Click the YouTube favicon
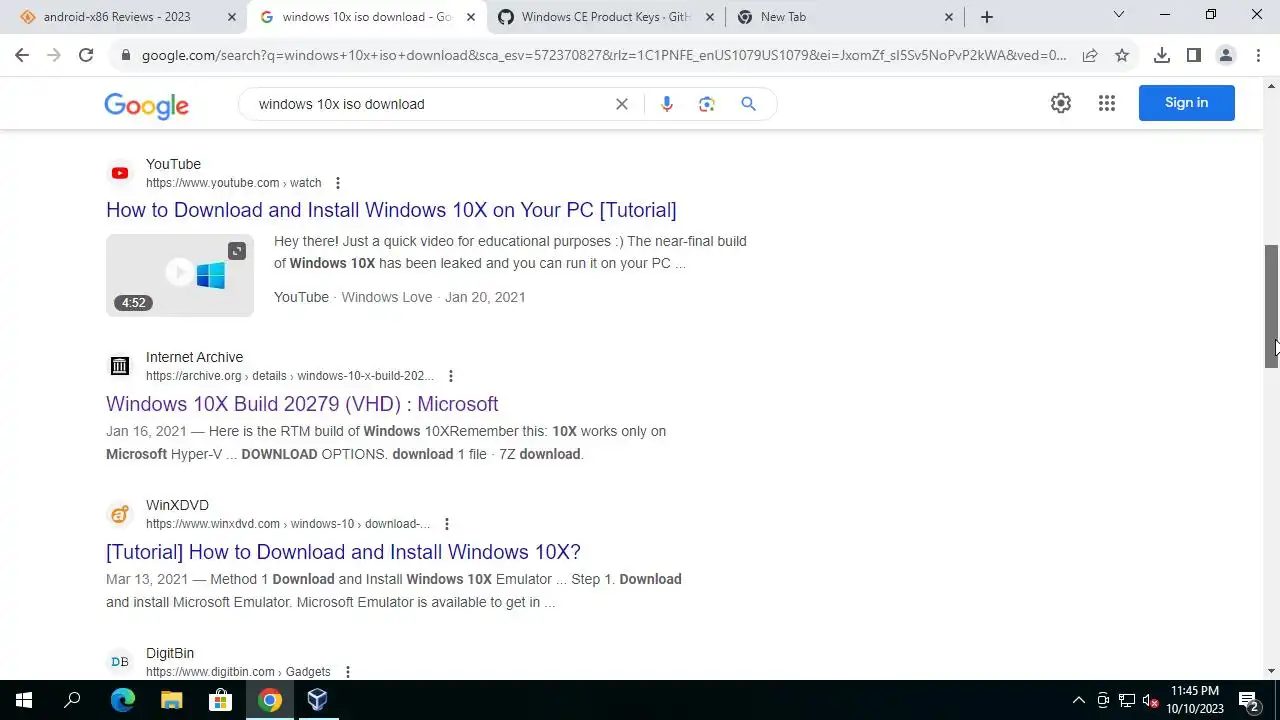The width and height of the screenshot is (1280, 720). pos(120,173)
